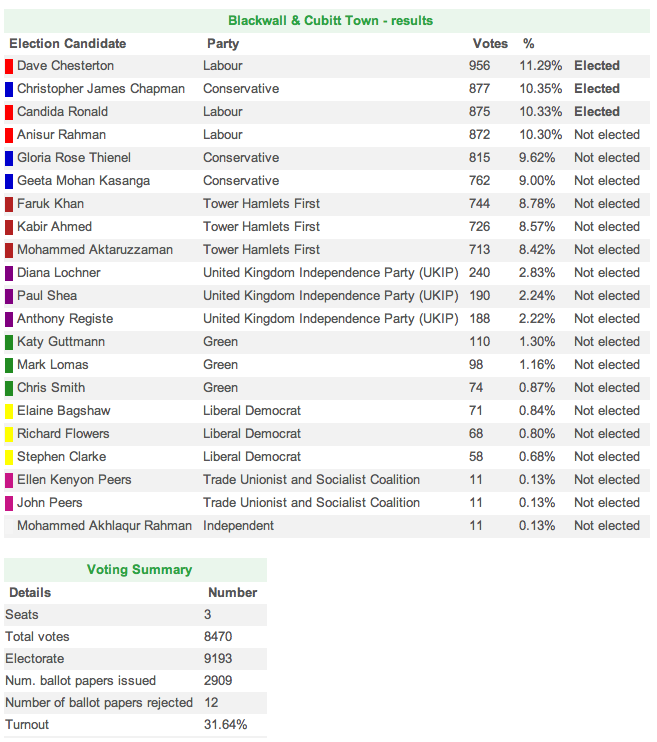Click the Party column header
Image resolution: width=657 pixels, height=742 pixels.
(222, 44)
